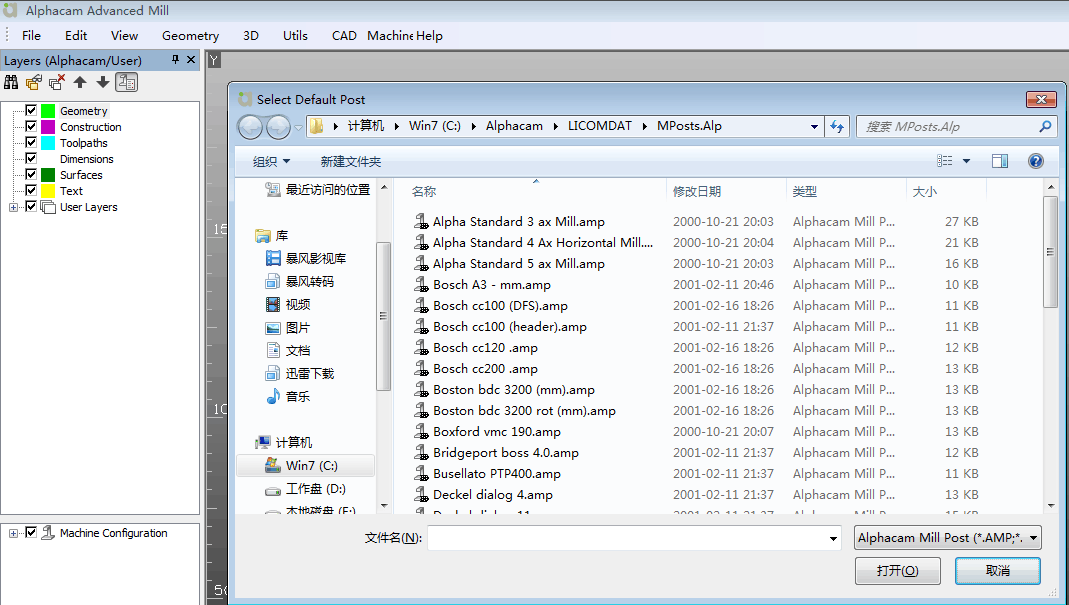
Task: Expand User Layers tree node
Action: [x=13, y=207]
